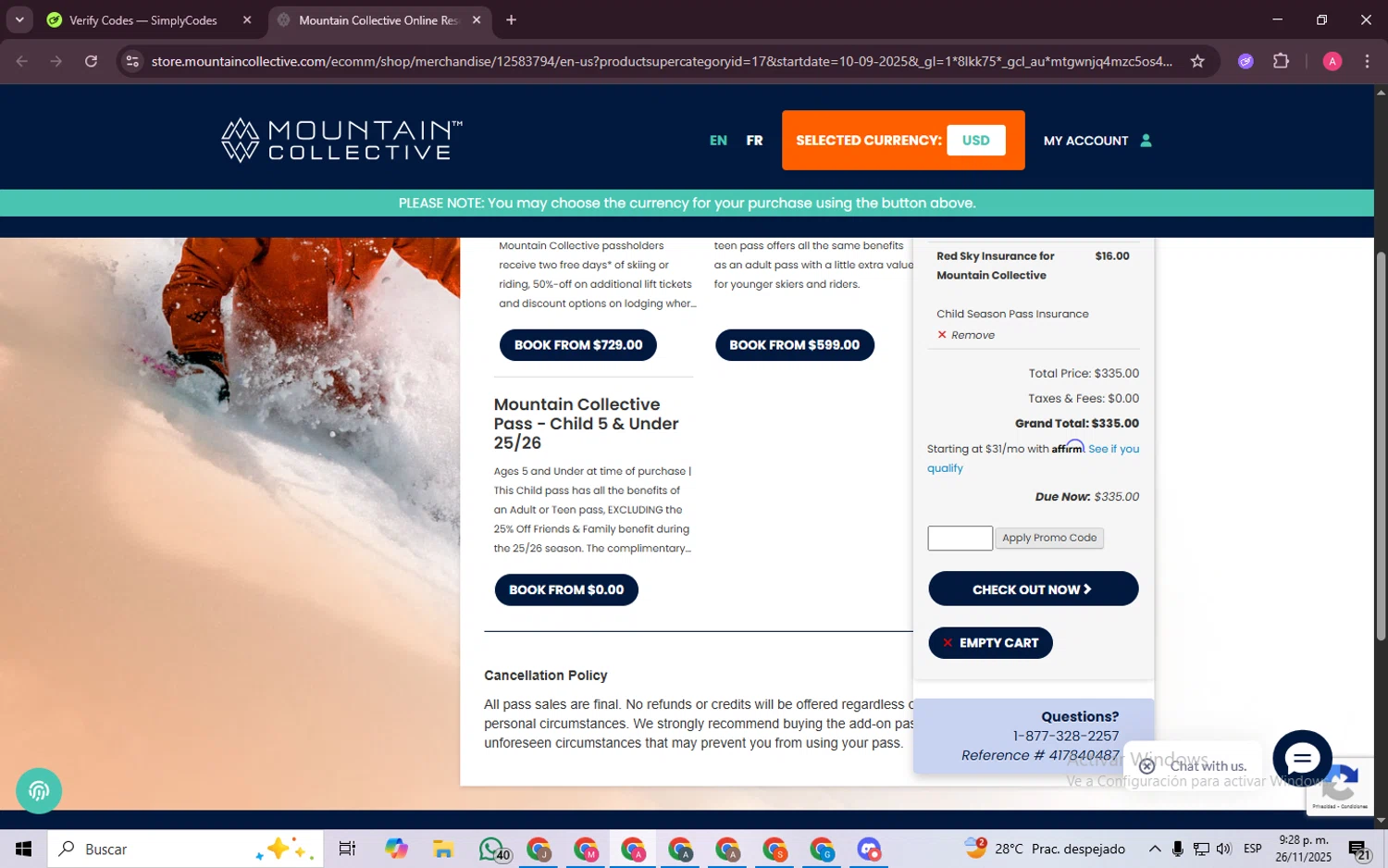
Task: Click the weather widget 28°C
Action: point(1046,849)
